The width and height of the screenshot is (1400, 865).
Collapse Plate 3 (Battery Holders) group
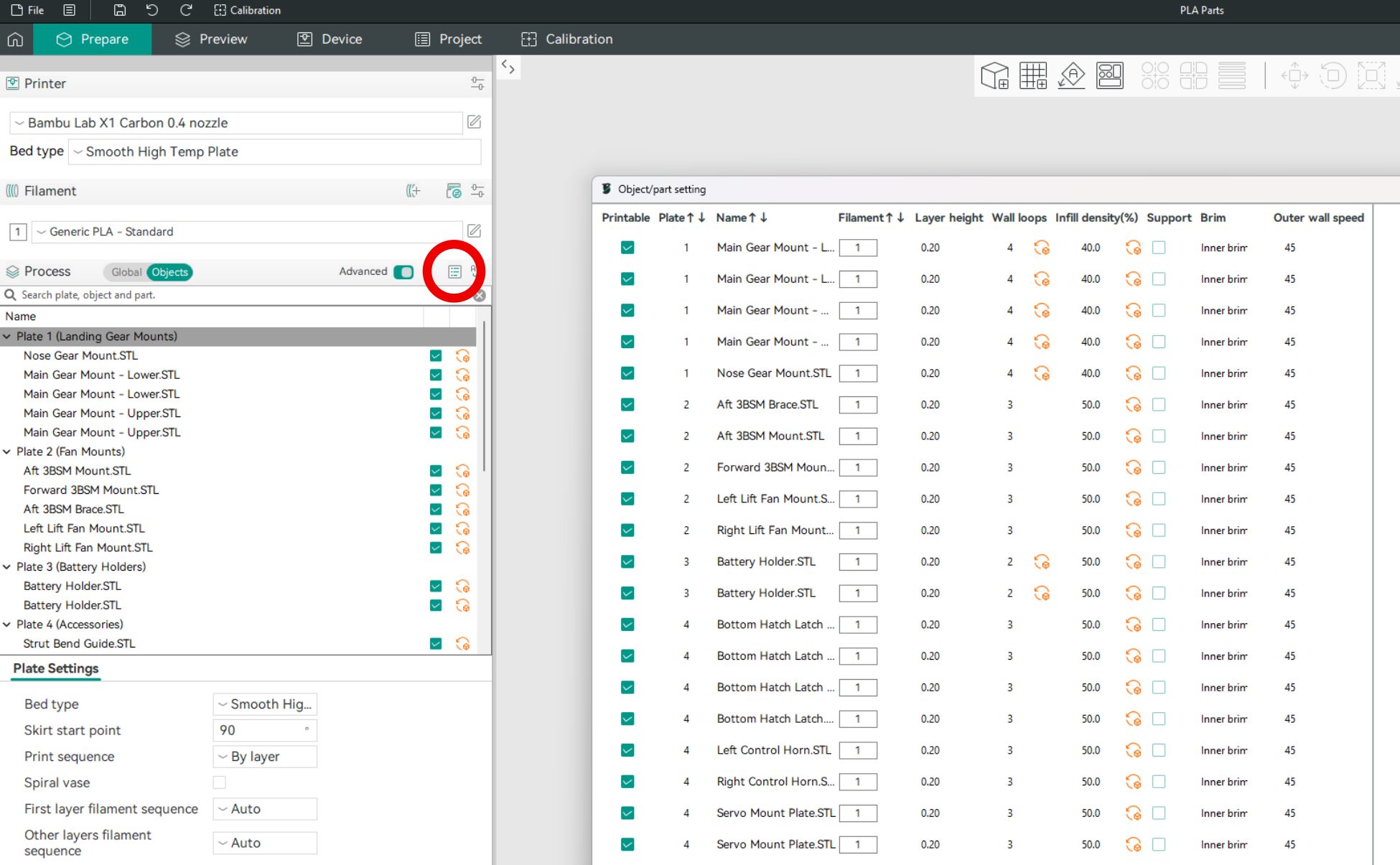tap(7, 567)
